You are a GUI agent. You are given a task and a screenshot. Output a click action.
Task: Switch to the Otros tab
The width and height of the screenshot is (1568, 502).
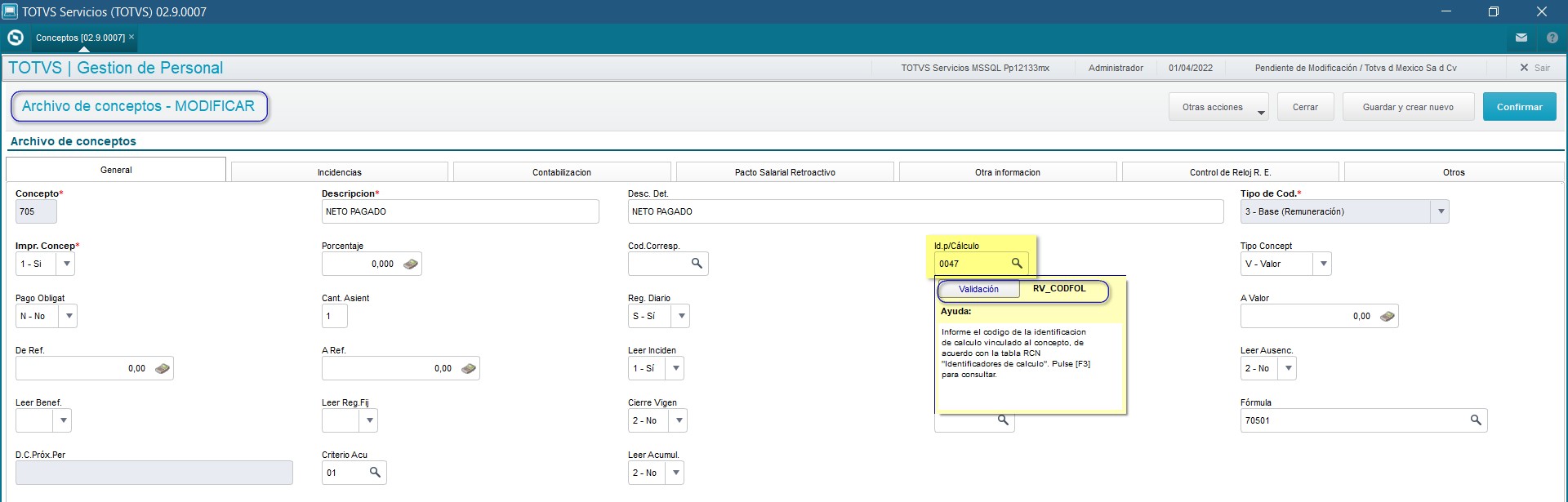1454,172
